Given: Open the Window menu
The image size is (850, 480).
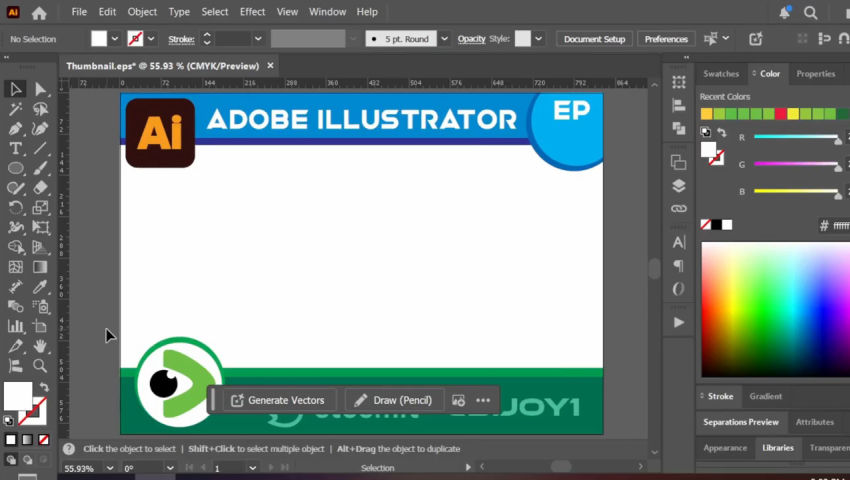Looking at the screenshot, I should [327, 12].
